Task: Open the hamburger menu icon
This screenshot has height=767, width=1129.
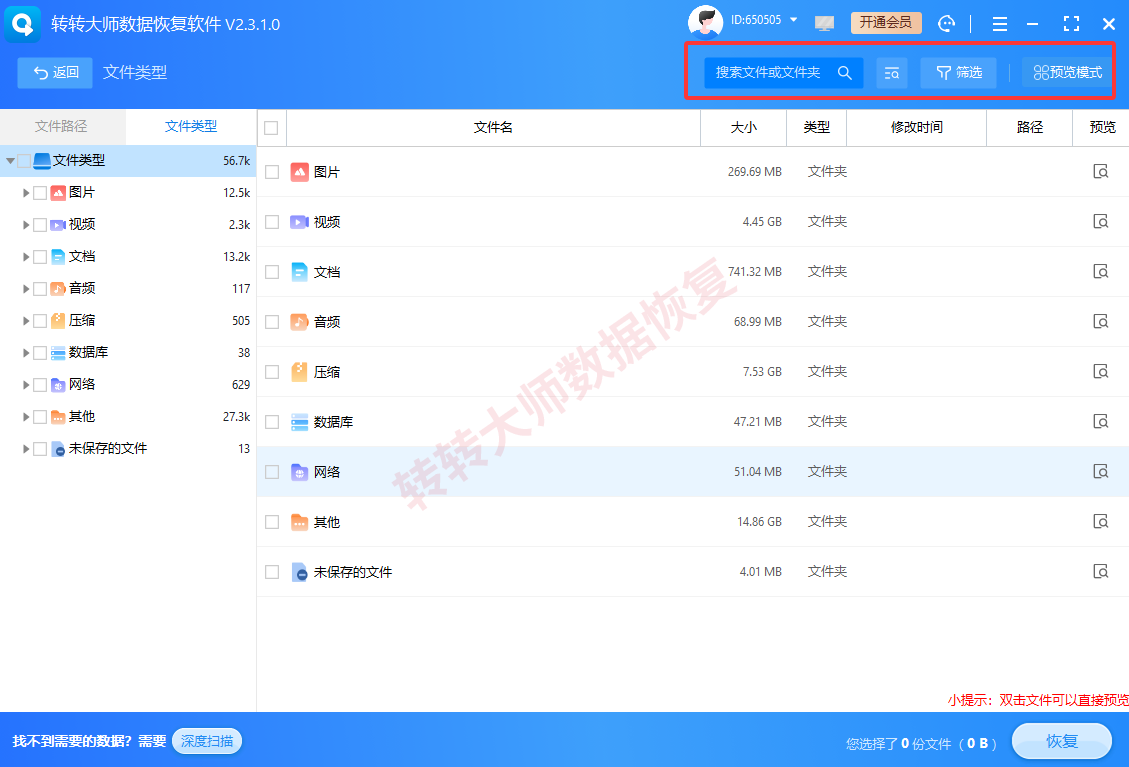Action: pyautogui.click(x=999, y=24)
